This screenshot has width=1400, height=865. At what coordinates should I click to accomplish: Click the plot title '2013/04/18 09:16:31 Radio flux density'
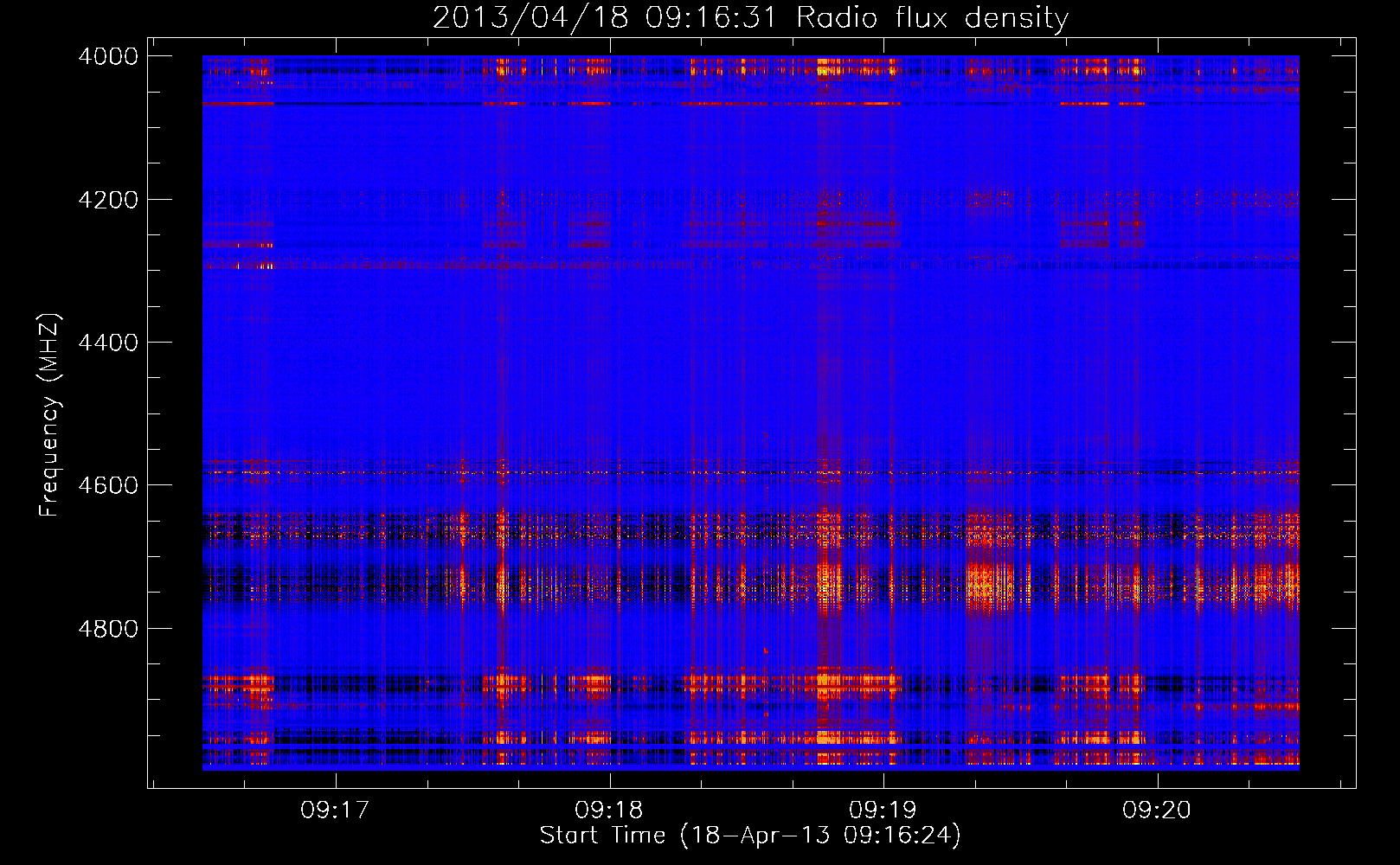tap(750, 18)
